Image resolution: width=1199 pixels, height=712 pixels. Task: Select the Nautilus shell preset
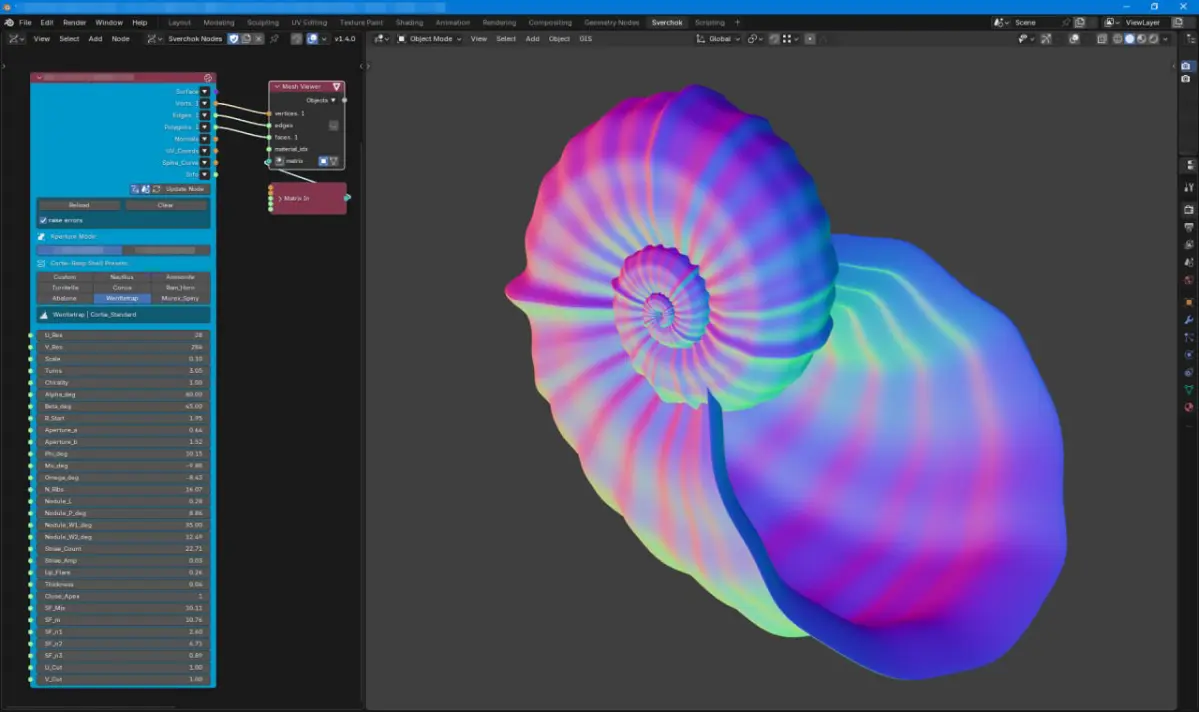122,278
